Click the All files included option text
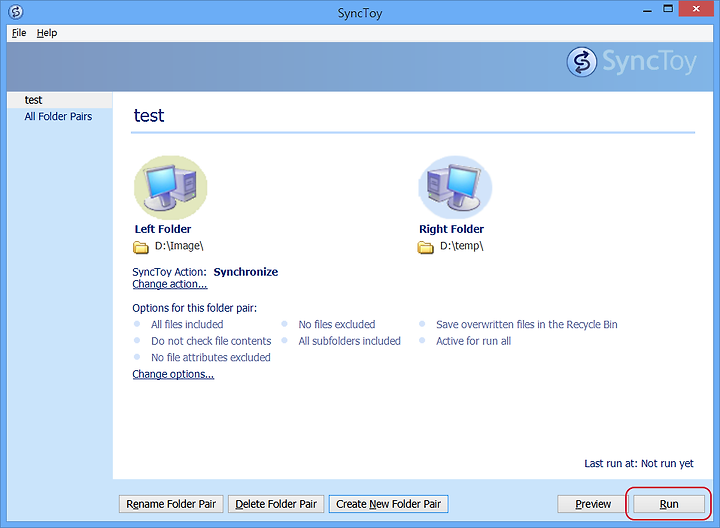 [x=187, y=325]
